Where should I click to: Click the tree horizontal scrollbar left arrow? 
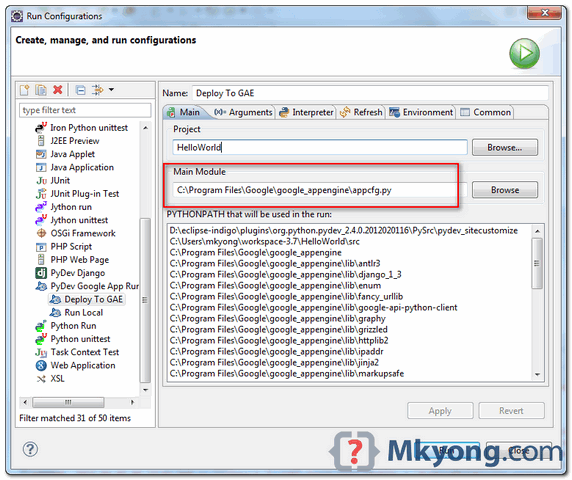tap(24, 402)
